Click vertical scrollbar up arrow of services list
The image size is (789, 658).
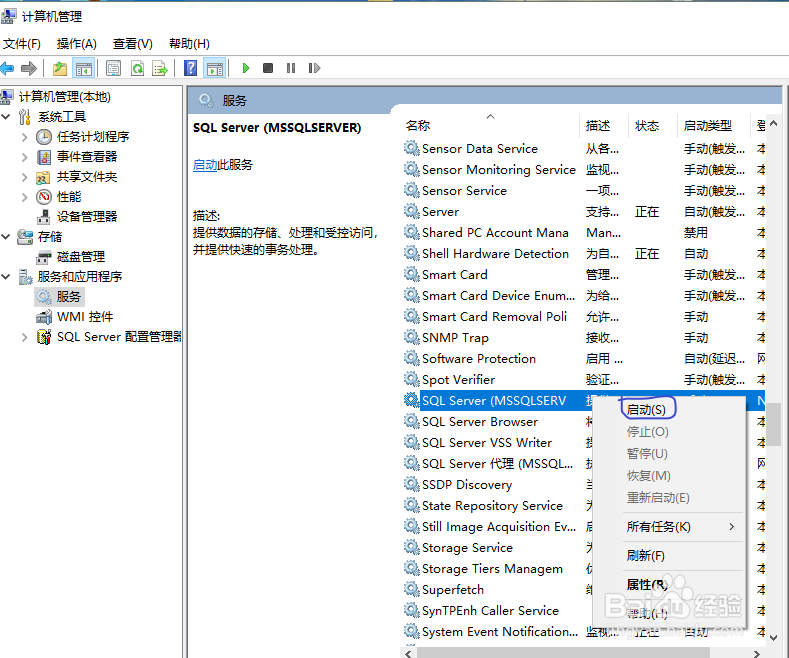click(774, 123)
